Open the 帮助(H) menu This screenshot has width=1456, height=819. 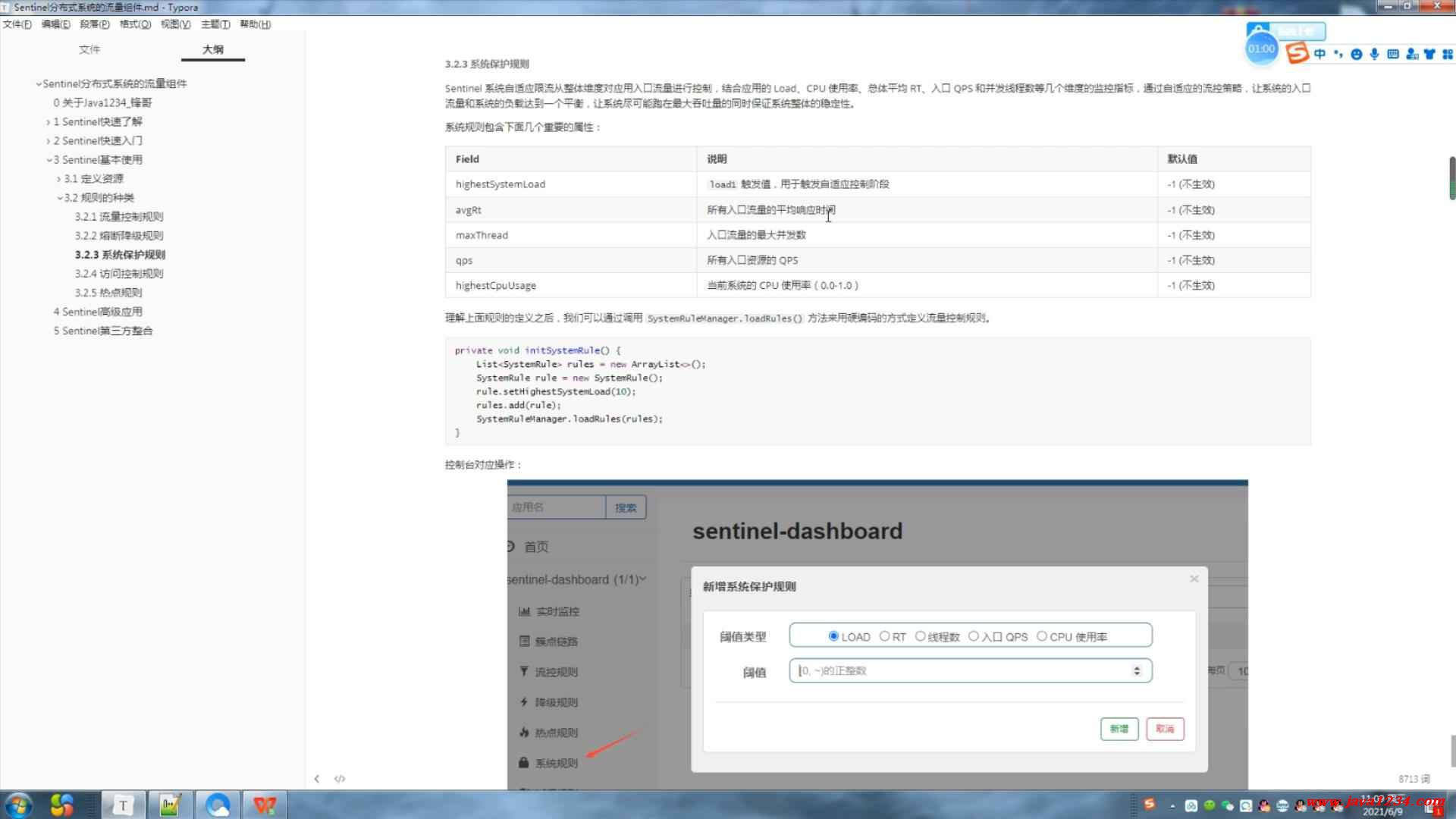(255, 24)
